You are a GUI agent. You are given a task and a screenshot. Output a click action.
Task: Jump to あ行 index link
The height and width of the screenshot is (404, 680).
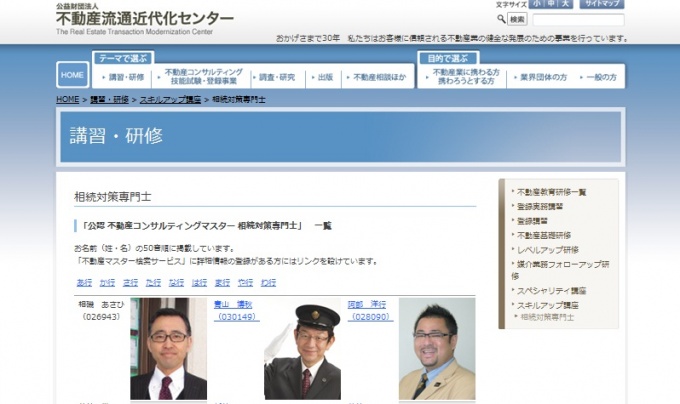(x=84, y=283)
